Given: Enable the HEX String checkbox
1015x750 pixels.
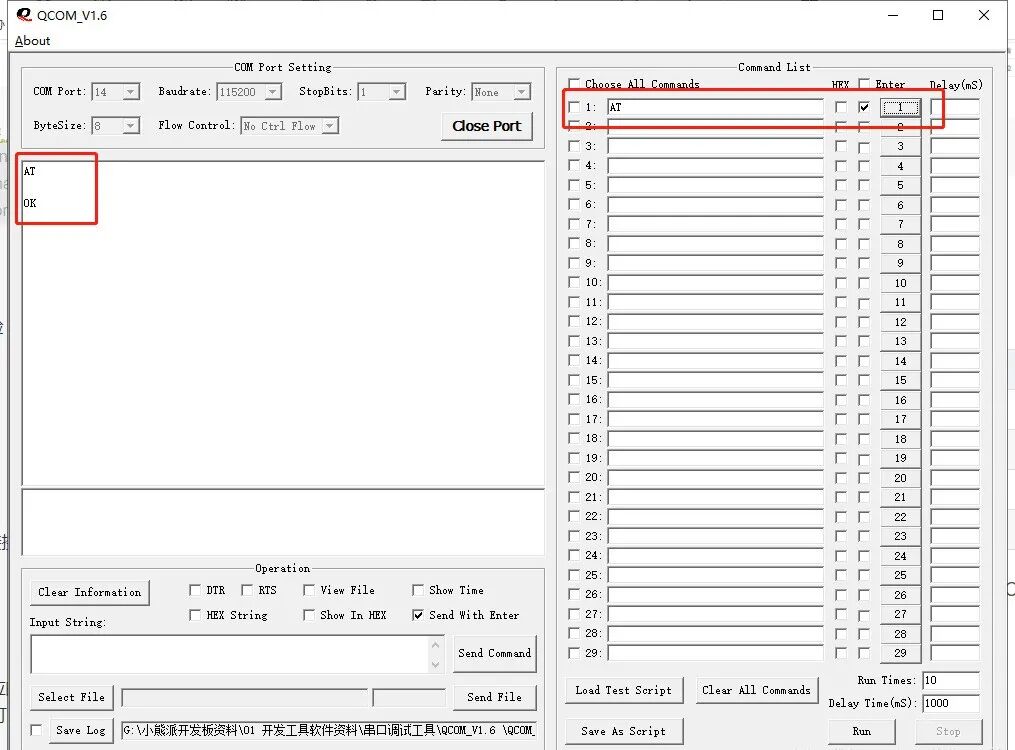Looking at the screenshot, I should pyautogui.click(x=195, y=615).
